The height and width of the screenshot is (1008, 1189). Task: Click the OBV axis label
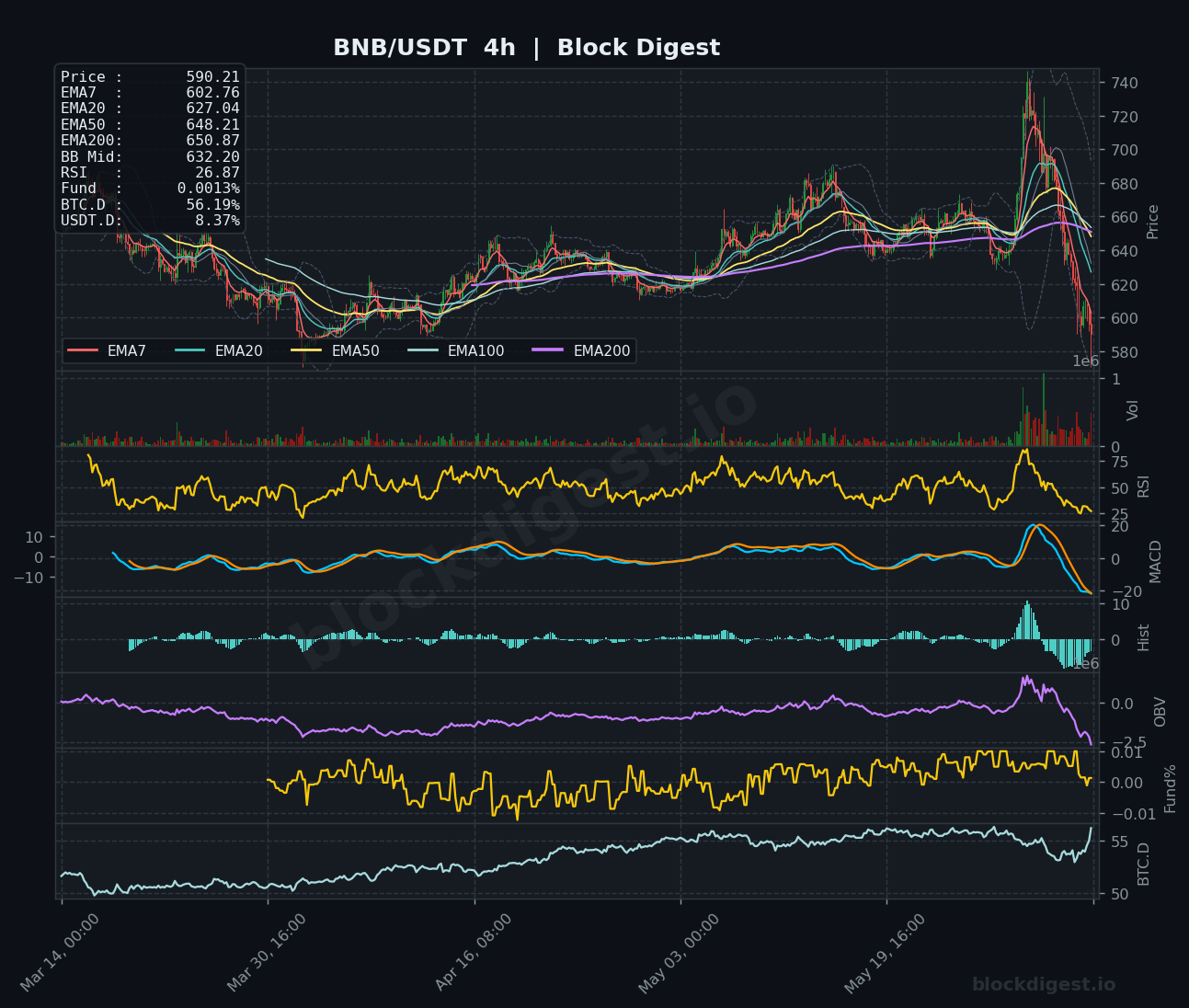coord(1160,712)
